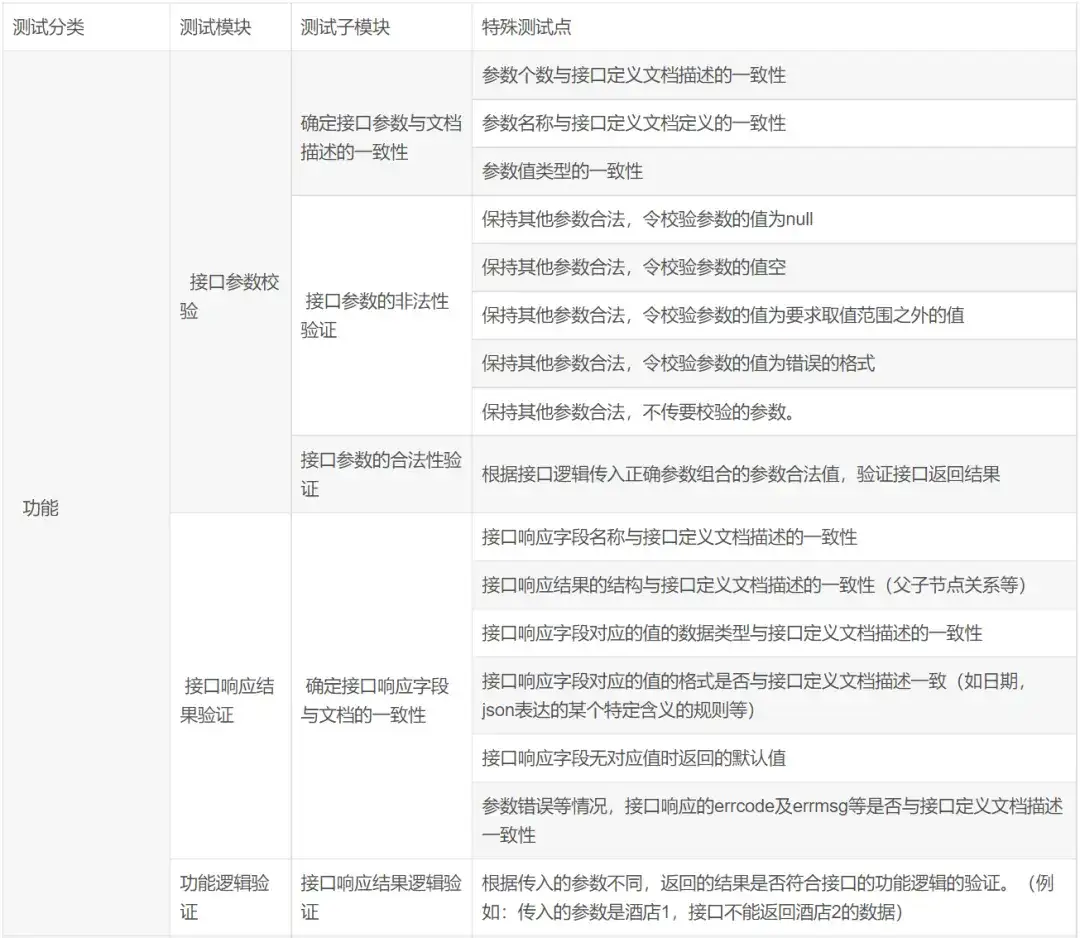
Task: Click the header cell 特殊测试点
Action: 774,27
